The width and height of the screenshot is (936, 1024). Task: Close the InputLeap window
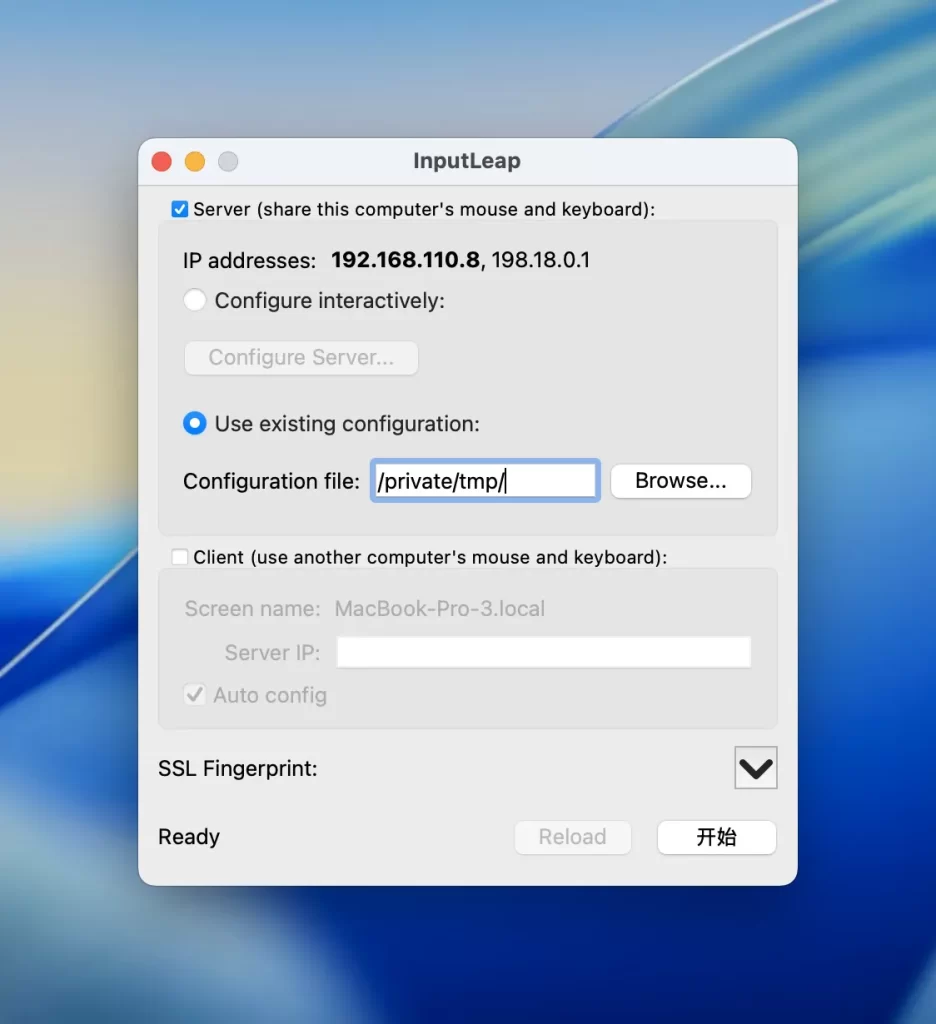tap(162, 161)
